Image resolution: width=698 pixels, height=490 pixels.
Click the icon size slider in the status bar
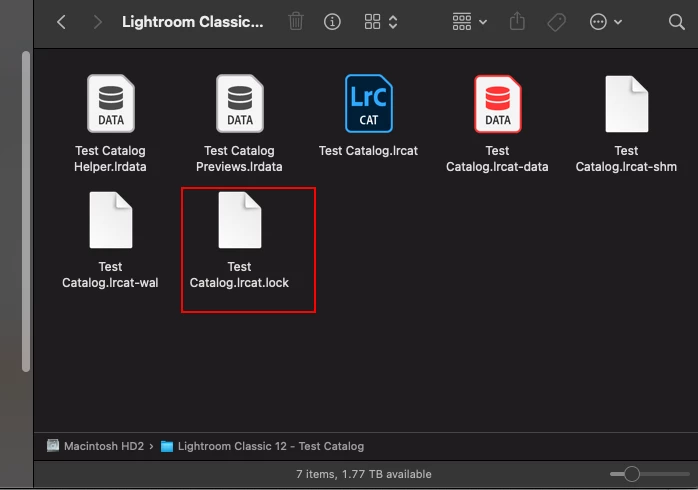pos(649,474)
